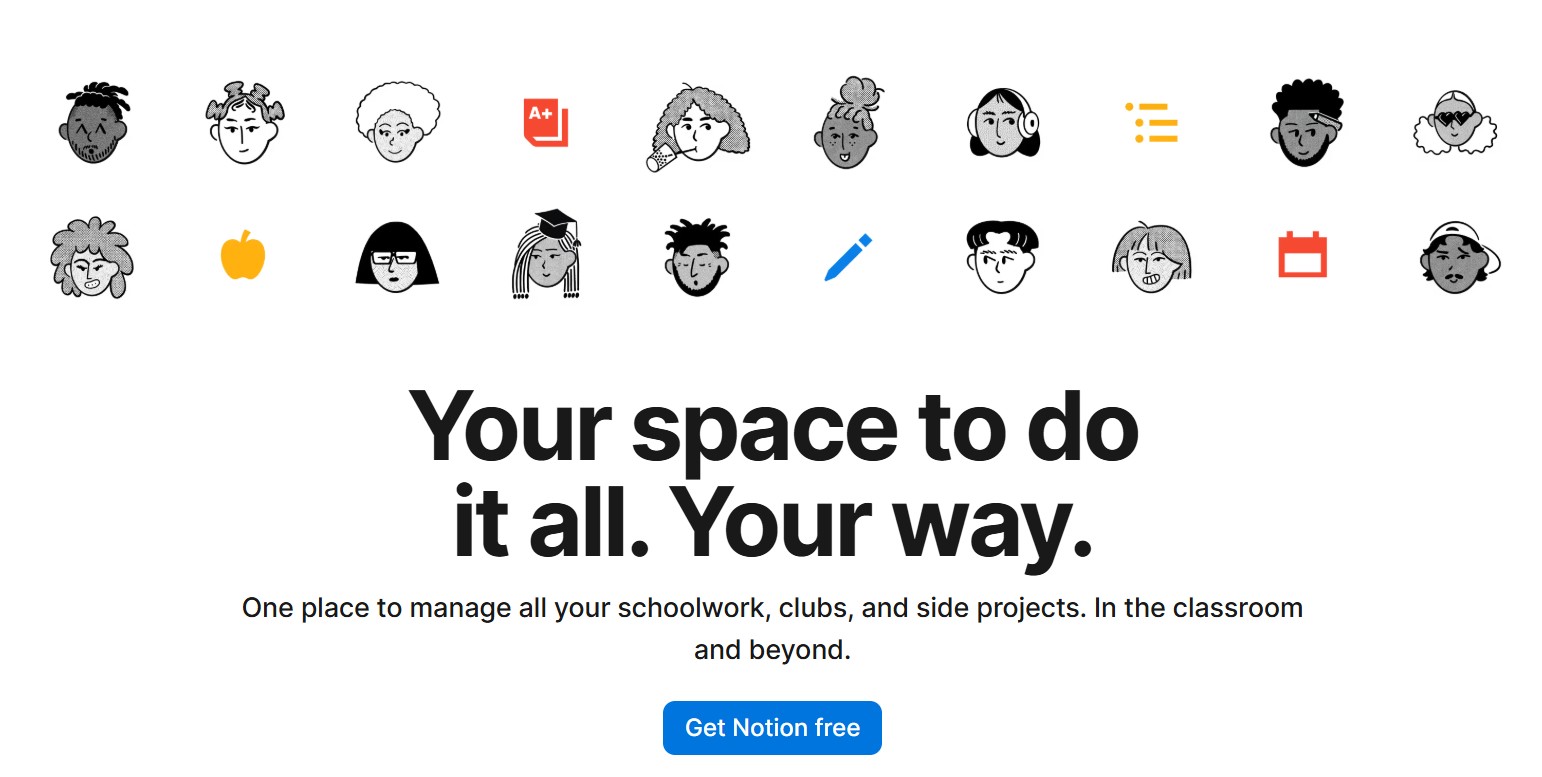Click the red calendar icon
Screen dimensions: 1542x777
pos(1303,254)
